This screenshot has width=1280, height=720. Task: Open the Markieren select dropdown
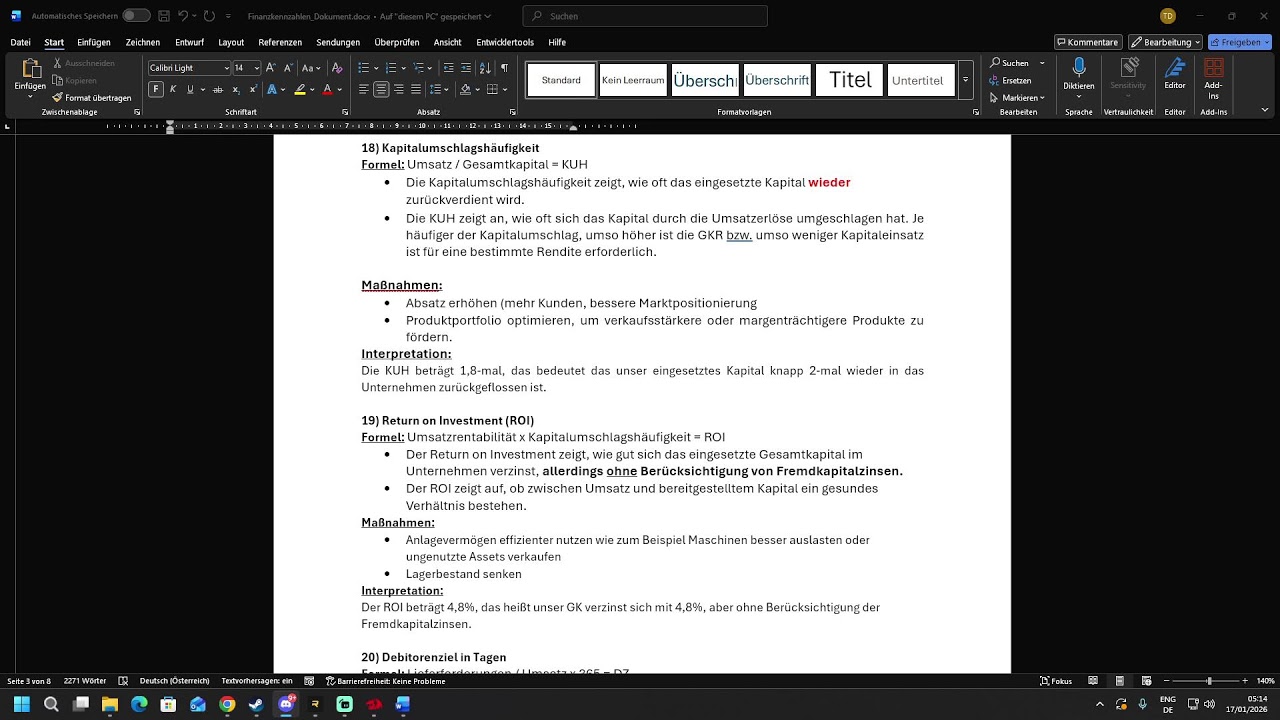[1017, 98]
